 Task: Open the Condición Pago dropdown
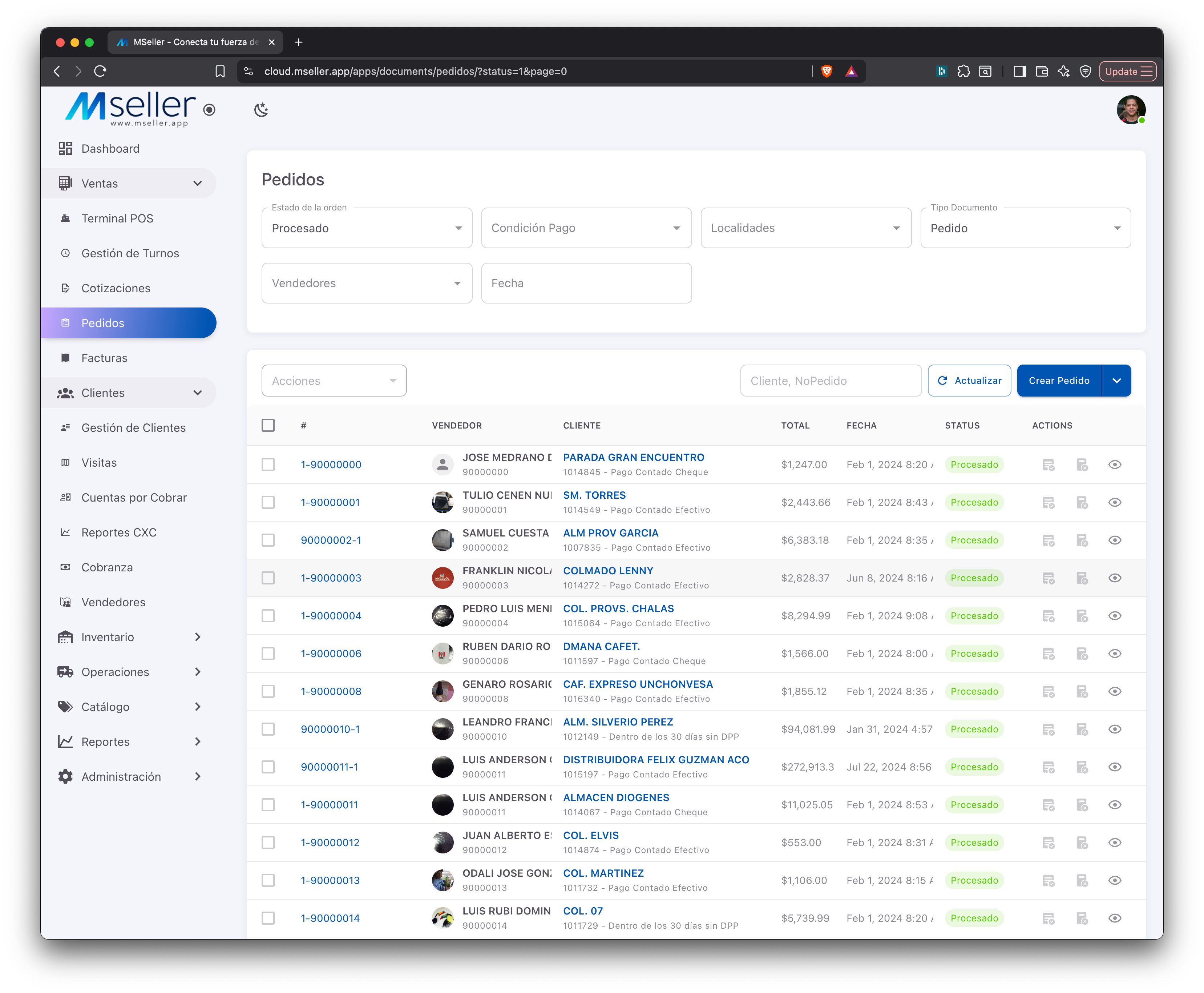(586, 228)
